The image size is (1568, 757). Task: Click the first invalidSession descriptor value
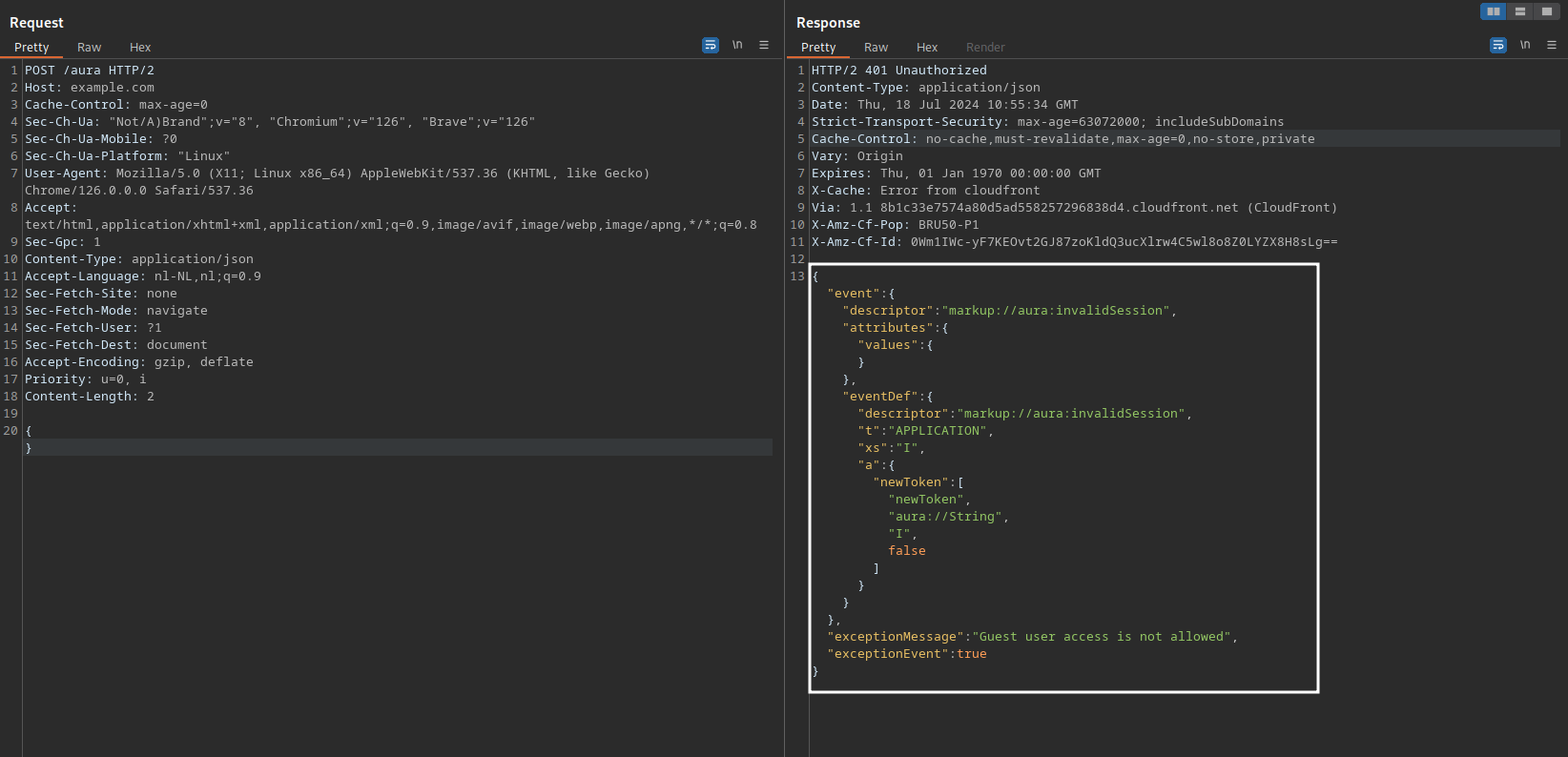click(x=1056, y=311)
